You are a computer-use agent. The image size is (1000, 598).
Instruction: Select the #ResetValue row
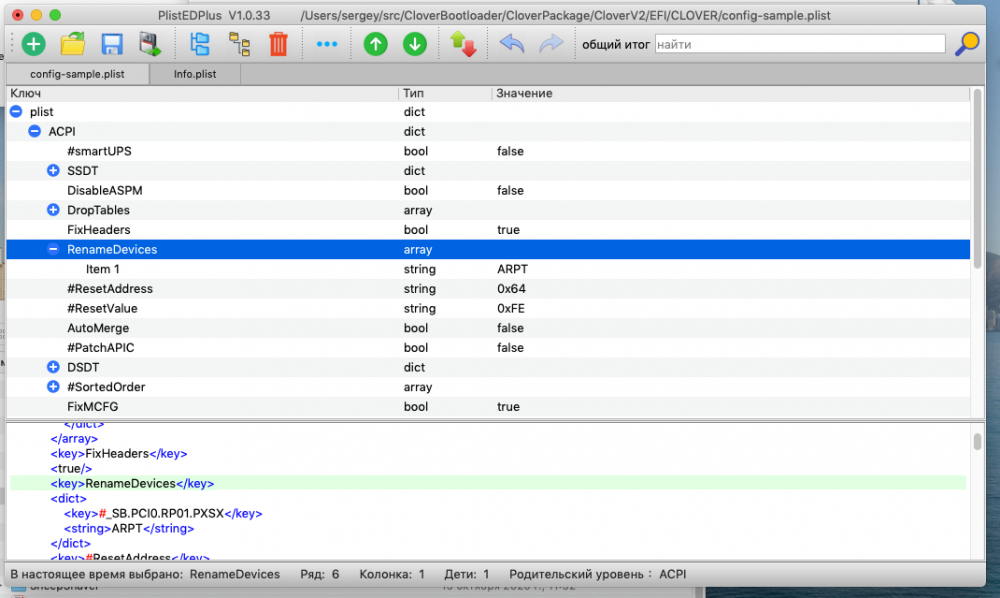pos(488,309)
